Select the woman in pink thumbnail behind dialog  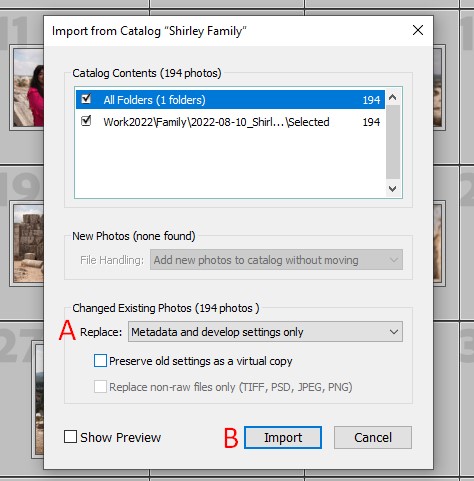tap(28, 87)
